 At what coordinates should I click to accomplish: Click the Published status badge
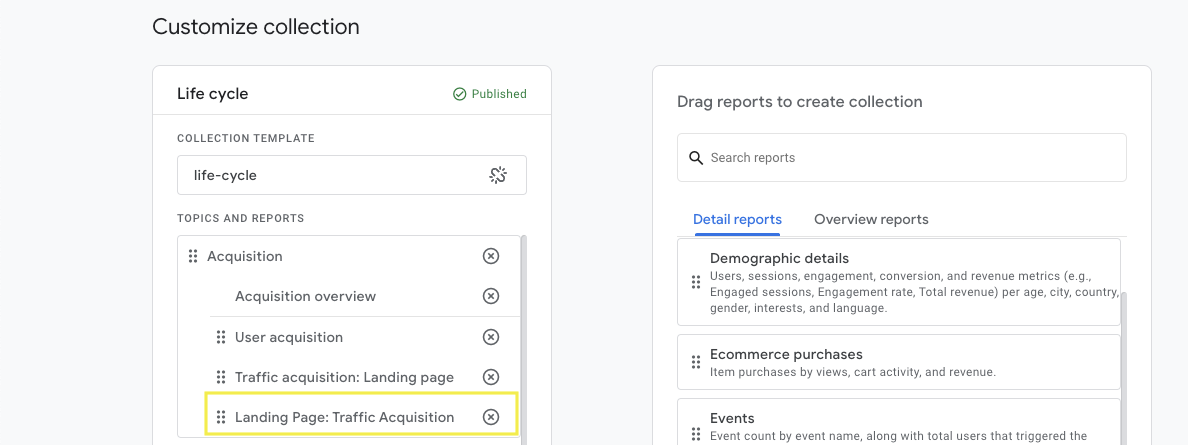[x=490, y=94]
